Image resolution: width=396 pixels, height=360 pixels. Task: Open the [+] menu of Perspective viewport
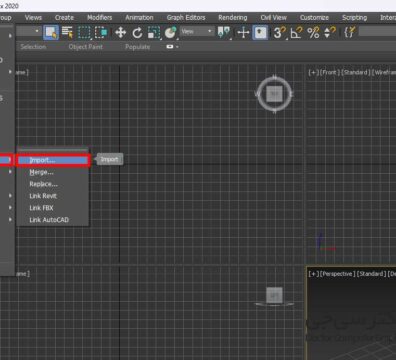313,274
